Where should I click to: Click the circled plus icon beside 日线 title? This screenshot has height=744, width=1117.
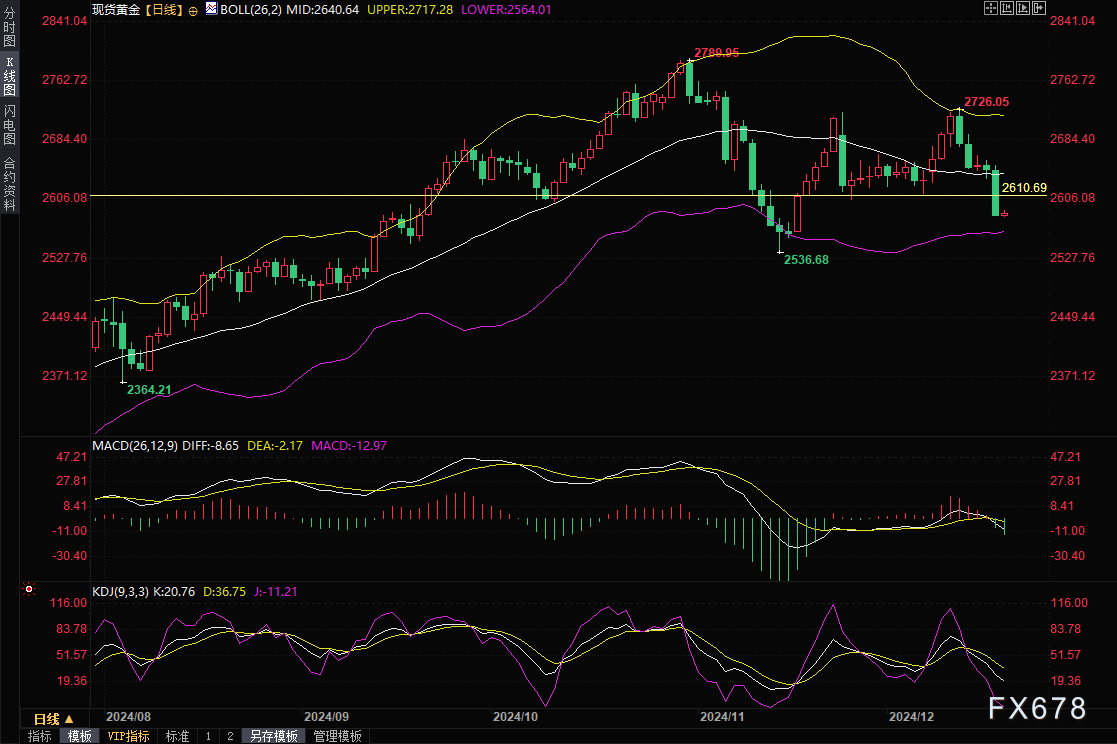193,9
